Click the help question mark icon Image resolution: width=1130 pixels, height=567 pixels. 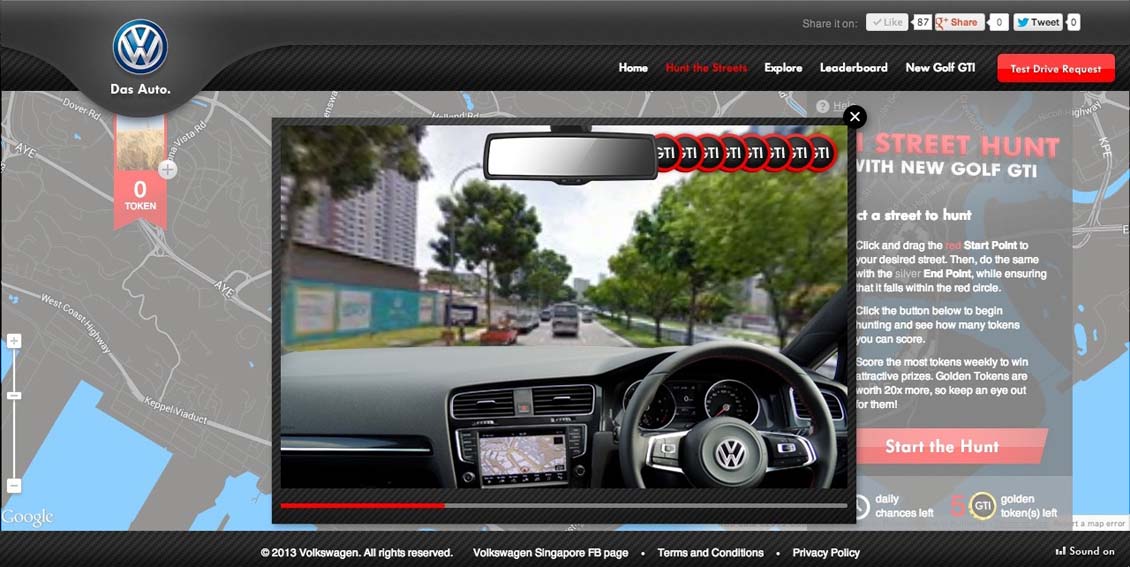coord(822,107)
